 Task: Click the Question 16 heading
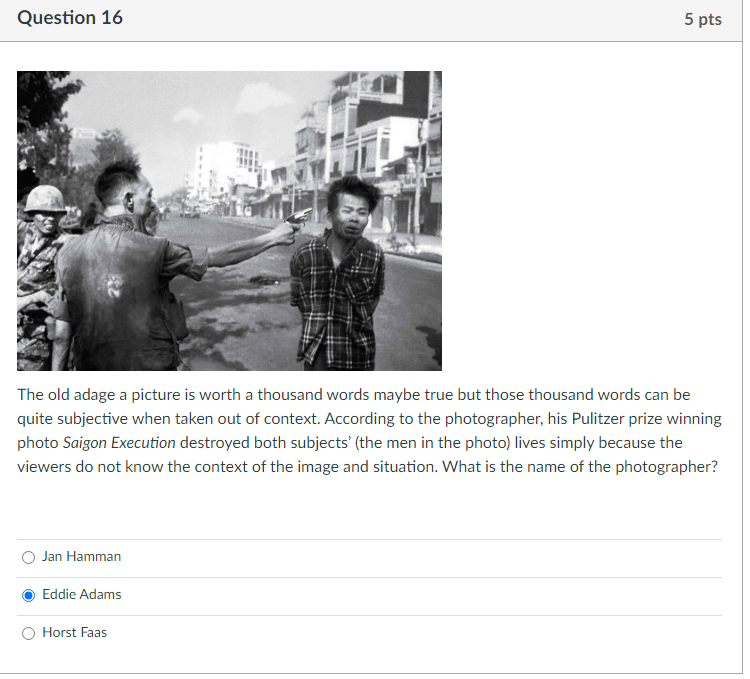point(70,18)
